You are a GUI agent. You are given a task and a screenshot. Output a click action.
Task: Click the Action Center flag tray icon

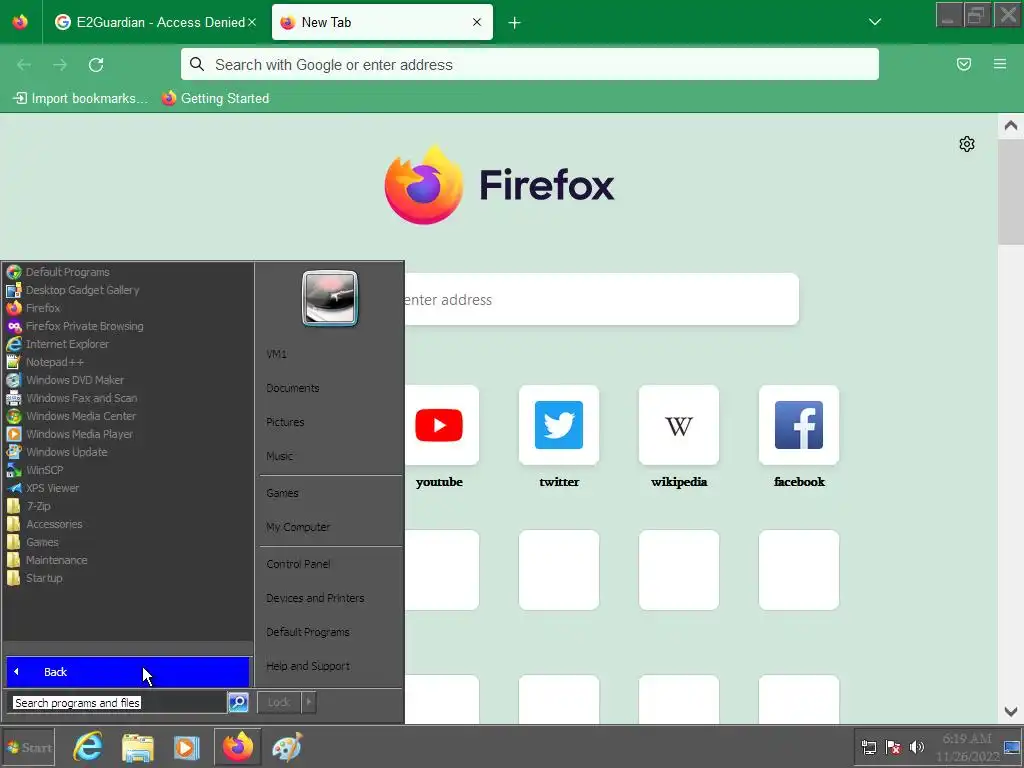[893, 747]
